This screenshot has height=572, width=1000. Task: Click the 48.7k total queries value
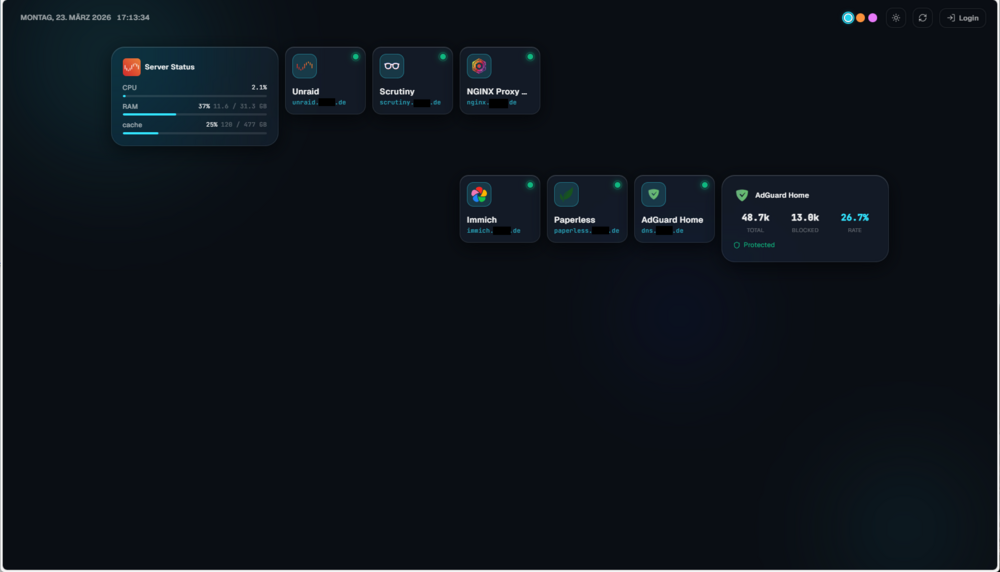pyautogui.click(x=755, y=217)
